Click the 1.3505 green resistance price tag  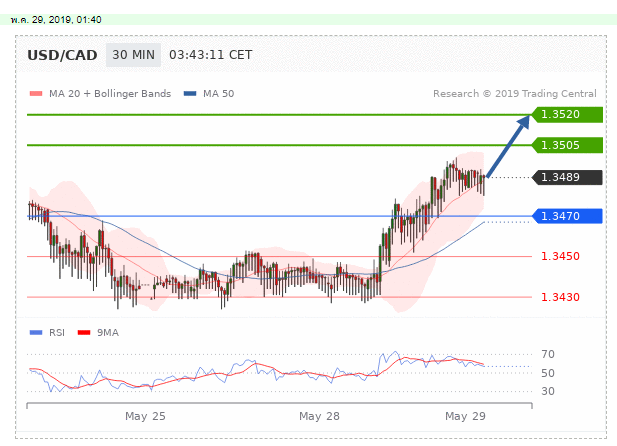click(x=567, y=145)
